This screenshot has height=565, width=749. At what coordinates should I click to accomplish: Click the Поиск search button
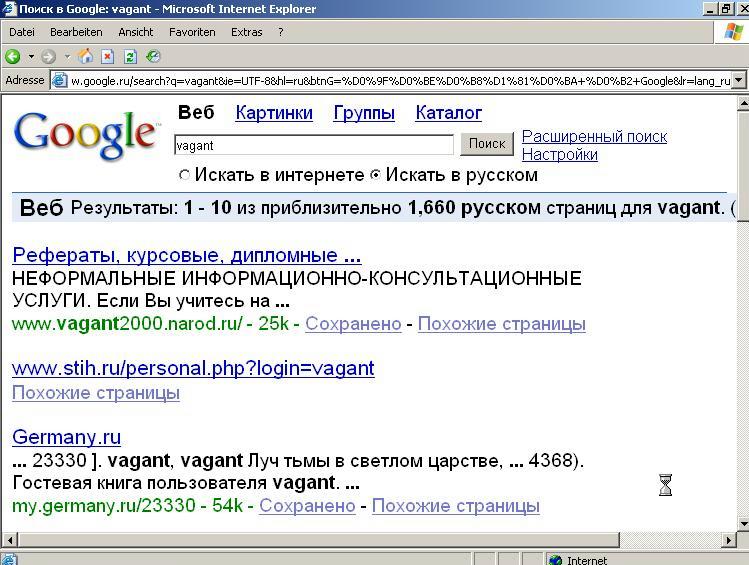click(487, 144)
